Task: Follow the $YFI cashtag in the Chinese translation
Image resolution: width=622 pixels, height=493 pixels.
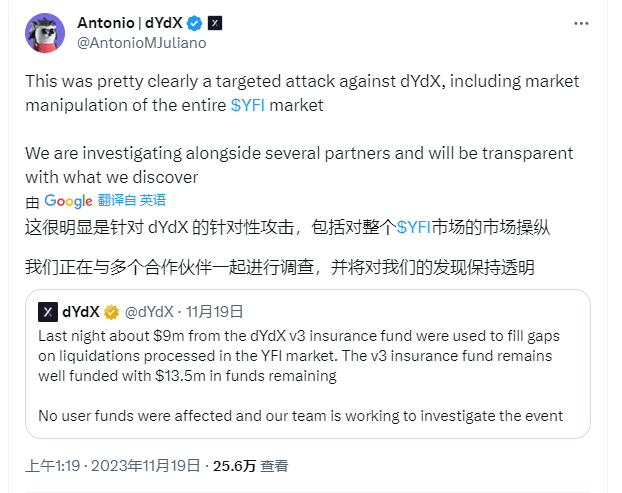Action: tap(414, 228)
